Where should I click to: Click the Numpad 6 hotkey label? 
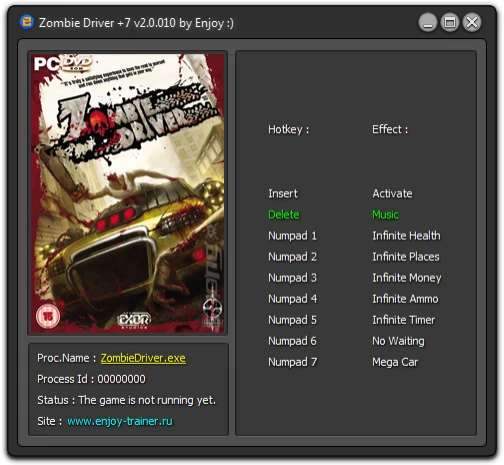[x=292, y=341]
